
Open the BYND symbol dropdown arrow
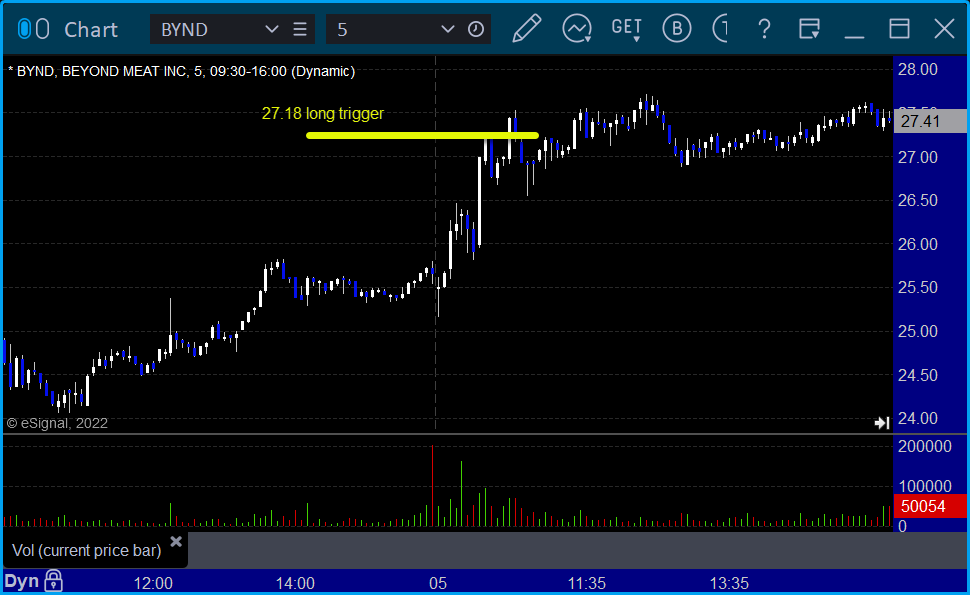pyautogui.click(x=272, y=29)
